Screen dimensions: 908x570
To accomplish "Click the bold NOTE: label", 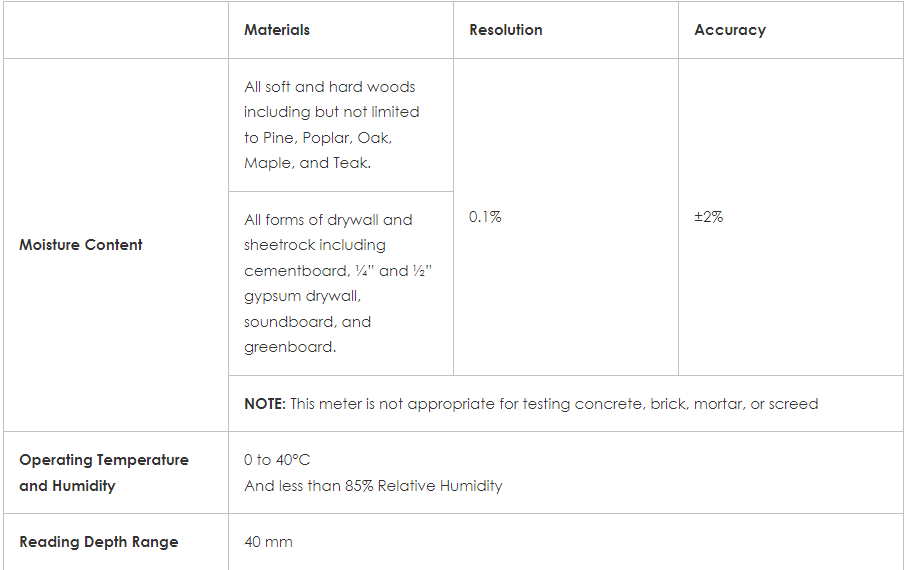I will pos(265,404).
